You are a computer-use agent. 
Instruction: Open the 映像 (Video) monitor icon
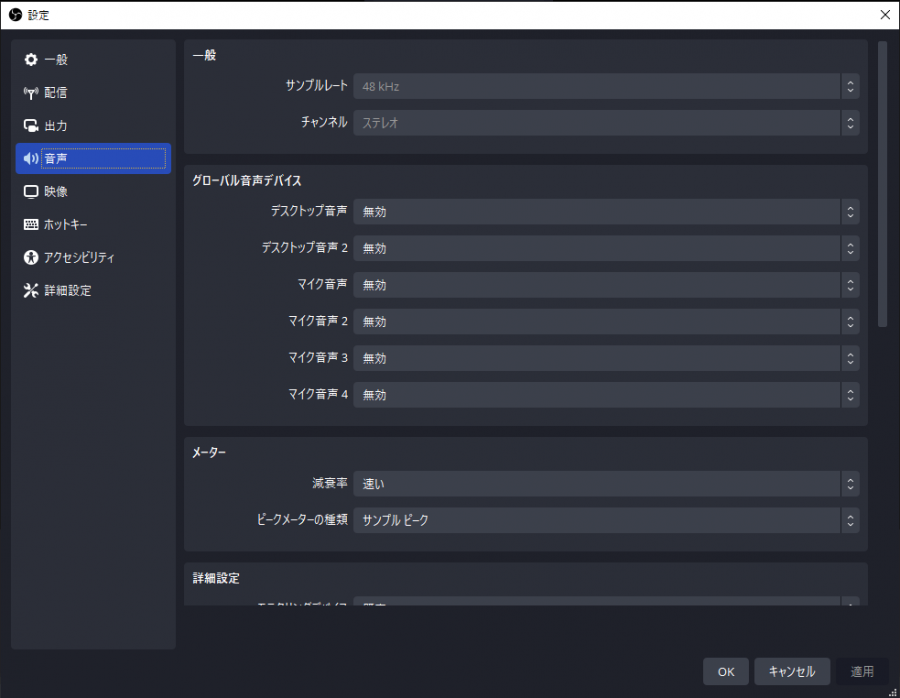coord(31,191)
